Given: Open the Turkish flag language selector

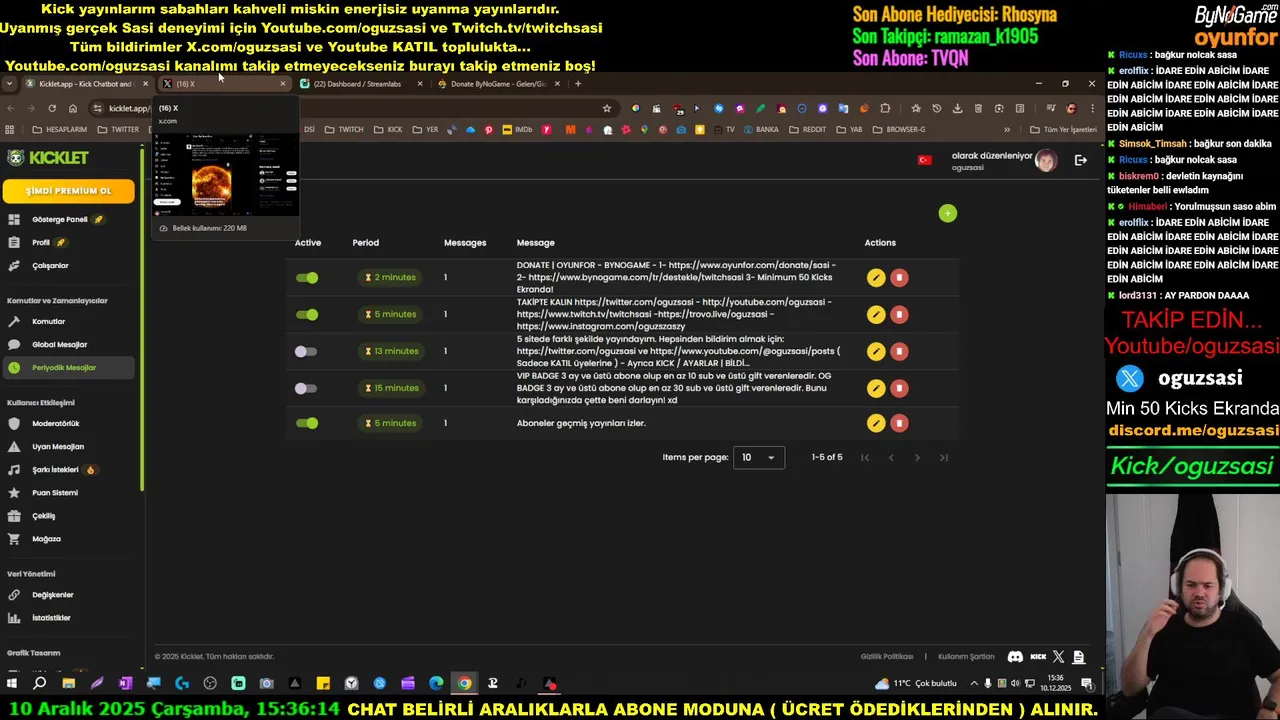Looking at the screenshot, I should click(x=924, y=160).
